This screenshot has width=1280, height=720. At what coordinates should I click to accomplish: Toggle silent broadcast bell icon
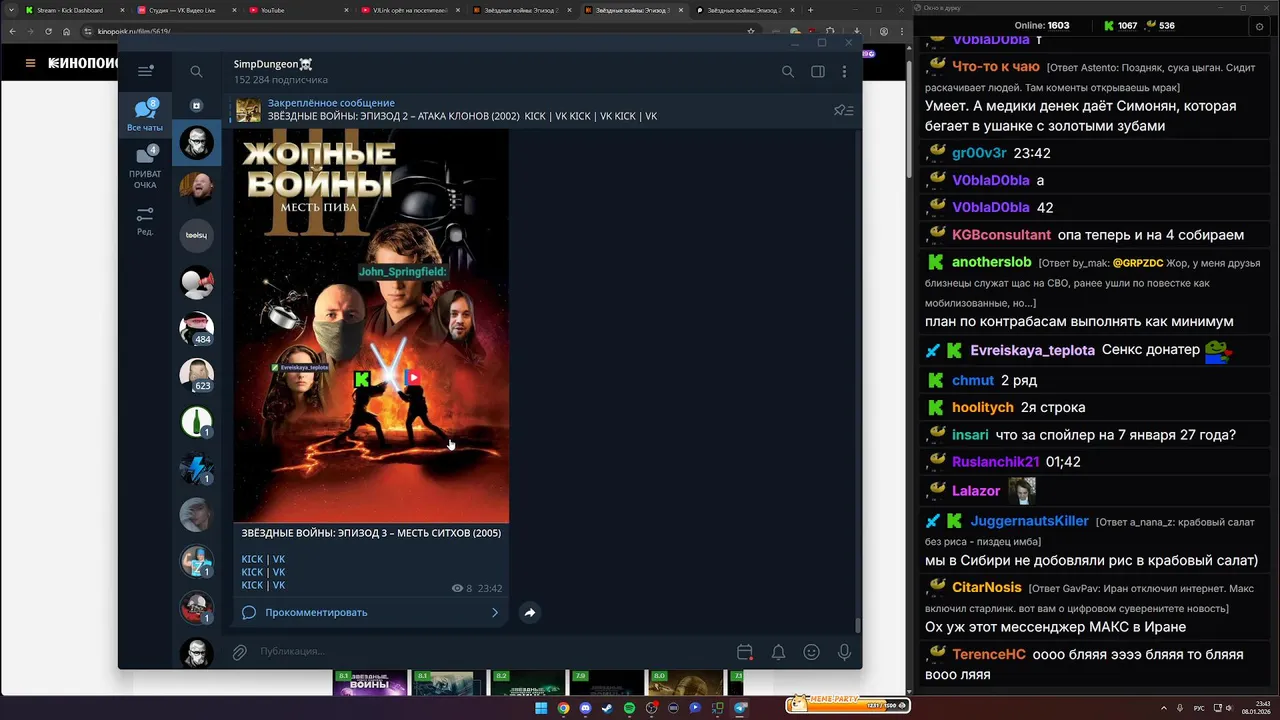pyautogui.click(x=778, y=652)
